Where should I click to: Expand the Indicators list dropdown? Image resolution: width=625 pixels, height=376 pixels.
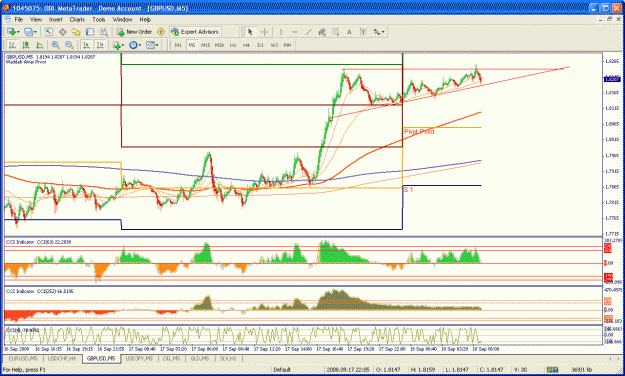pos(123,45)
